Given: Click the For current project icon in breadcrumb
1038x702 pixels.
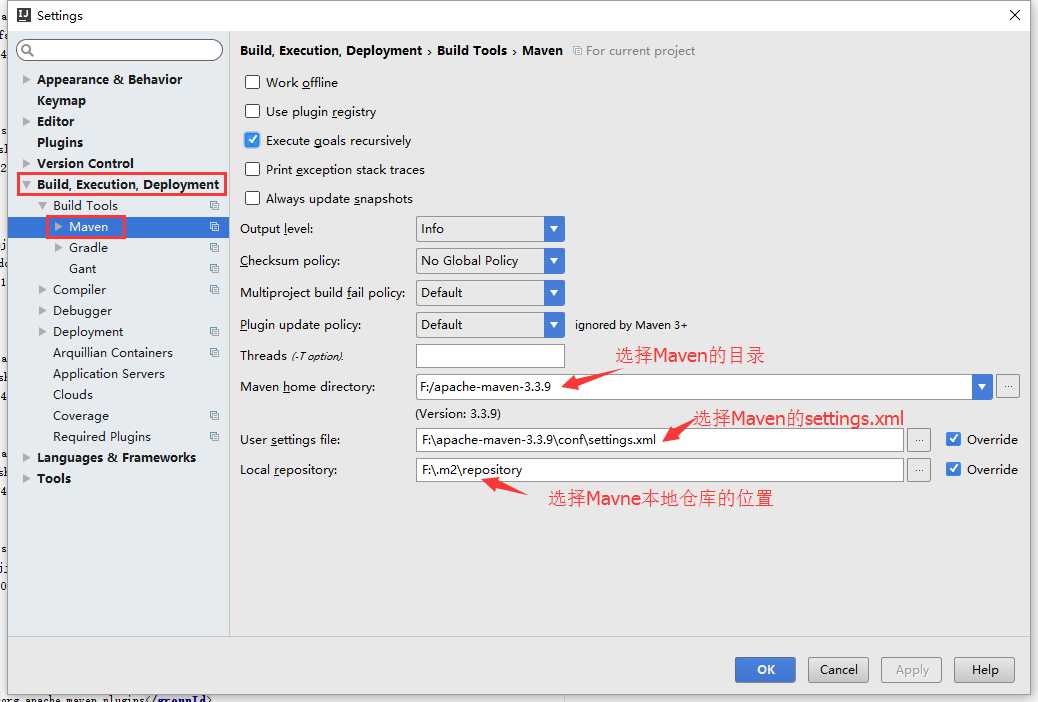Looking at the screenshot, I should (577, 51).
